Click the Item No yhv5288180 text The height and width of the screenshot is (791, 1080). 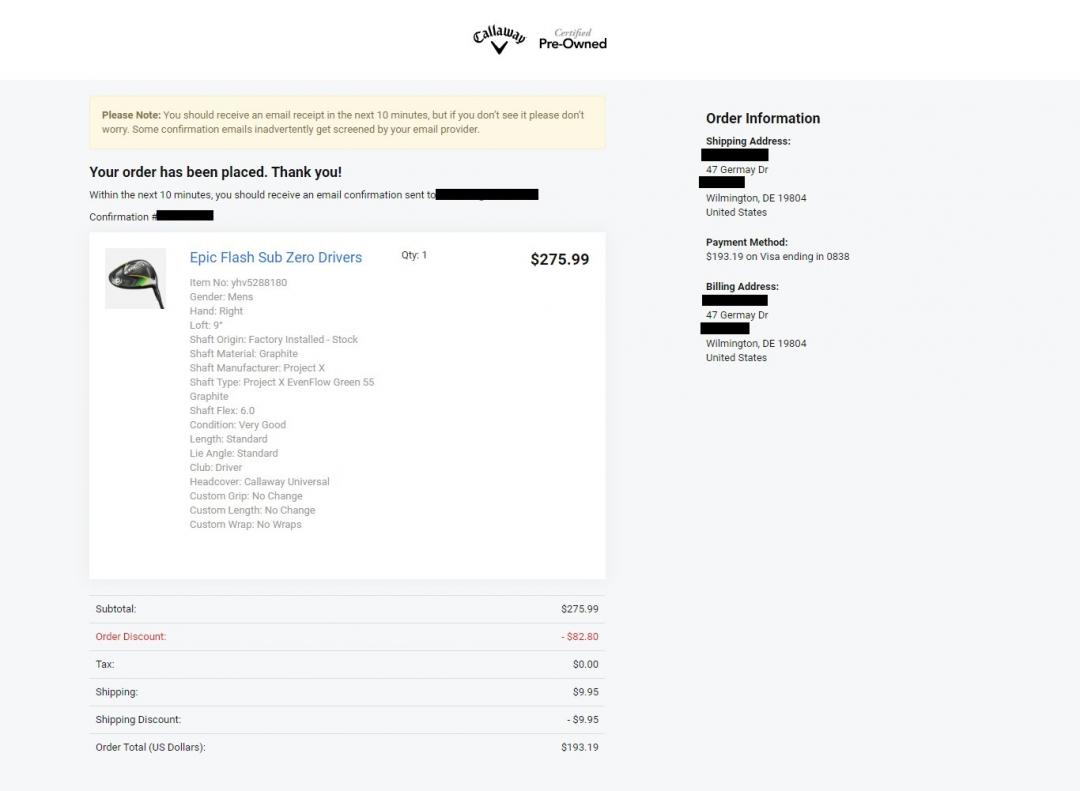pos(238,283)
